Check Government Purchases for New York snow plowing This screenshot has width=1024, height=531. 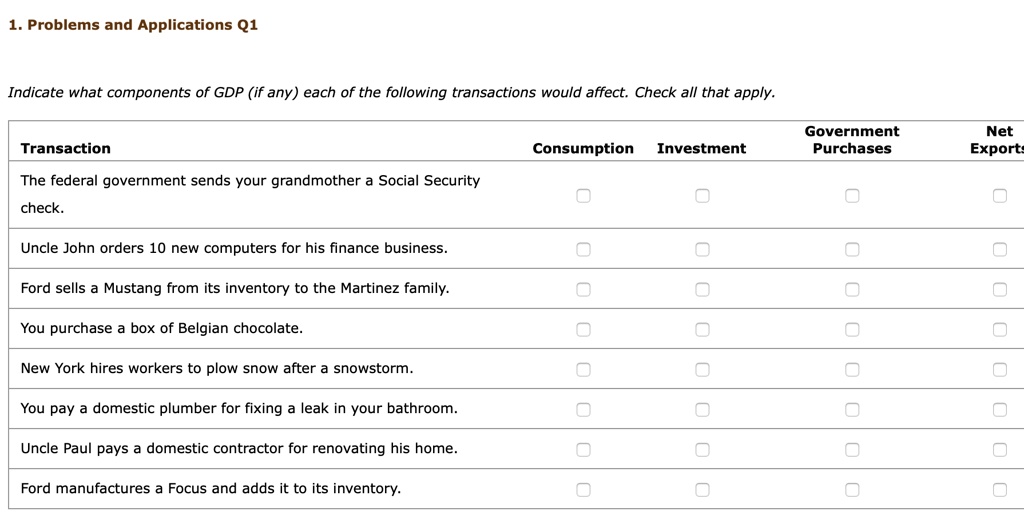tap(852, 370)
